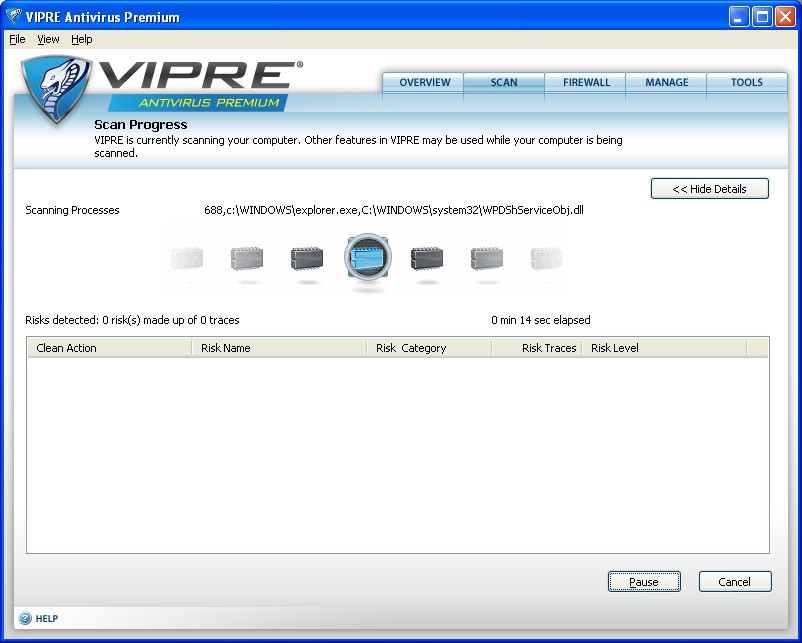Click the Scan Progress heading
Image resolution: width=802 pixels, height=643 pixels.
pos(141,124)
